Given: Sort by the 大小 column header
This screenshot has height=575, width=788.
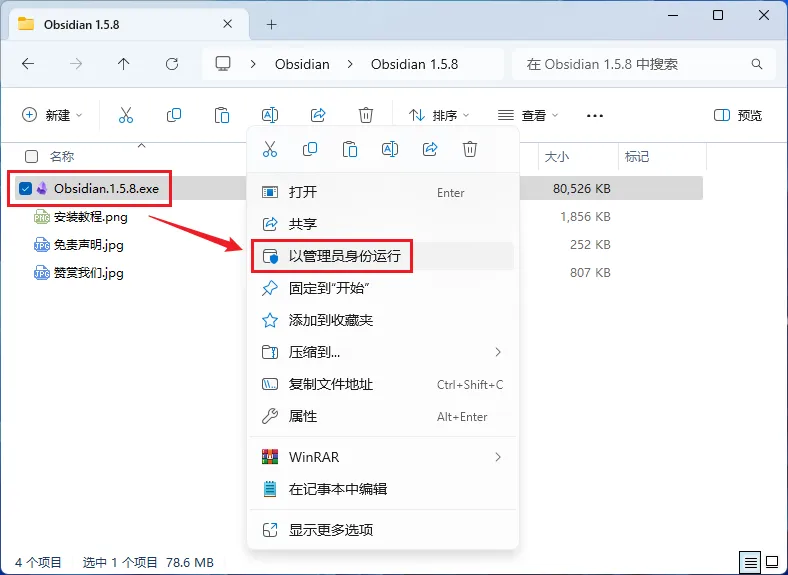Looking at the screenshot, I should [x=557, y=156].
